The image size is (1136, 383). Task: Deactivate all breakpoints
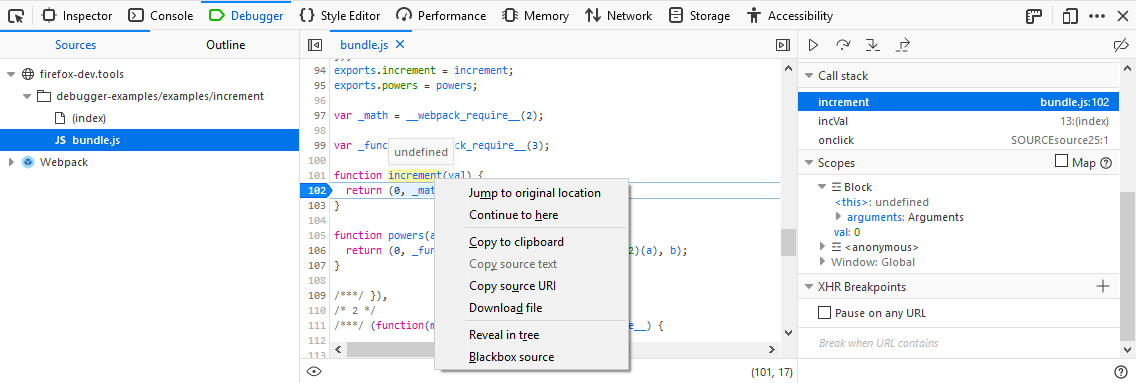[1120, 45]
